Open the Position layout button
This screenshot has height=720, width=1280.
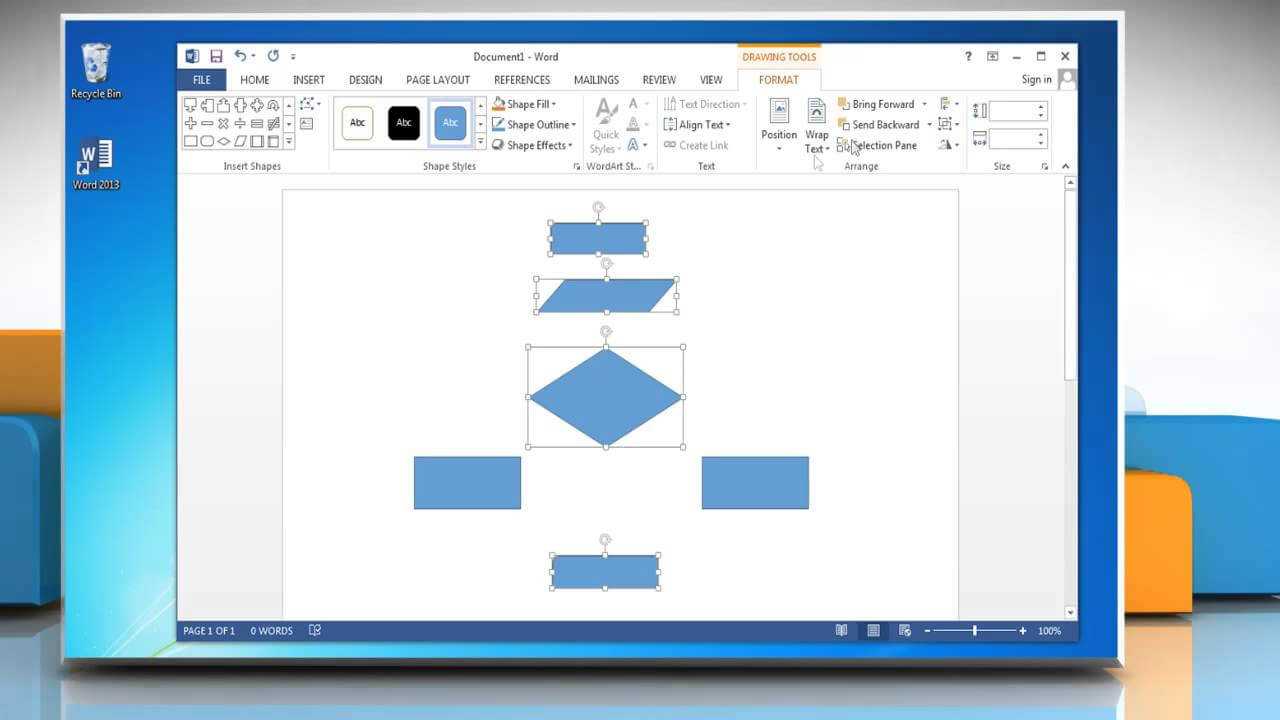779,124
